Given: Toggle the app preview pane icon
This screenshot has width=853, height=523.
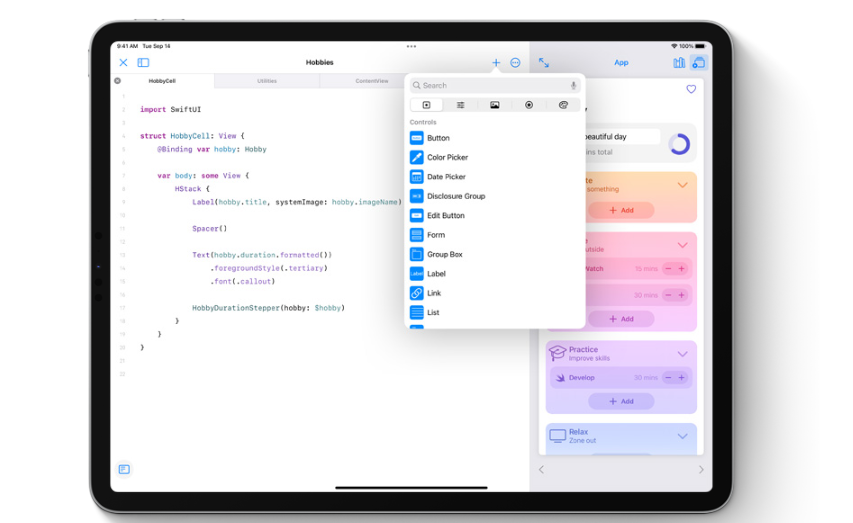Looking at the screenshot, I should pyautogui.click(x=699, y=63).
